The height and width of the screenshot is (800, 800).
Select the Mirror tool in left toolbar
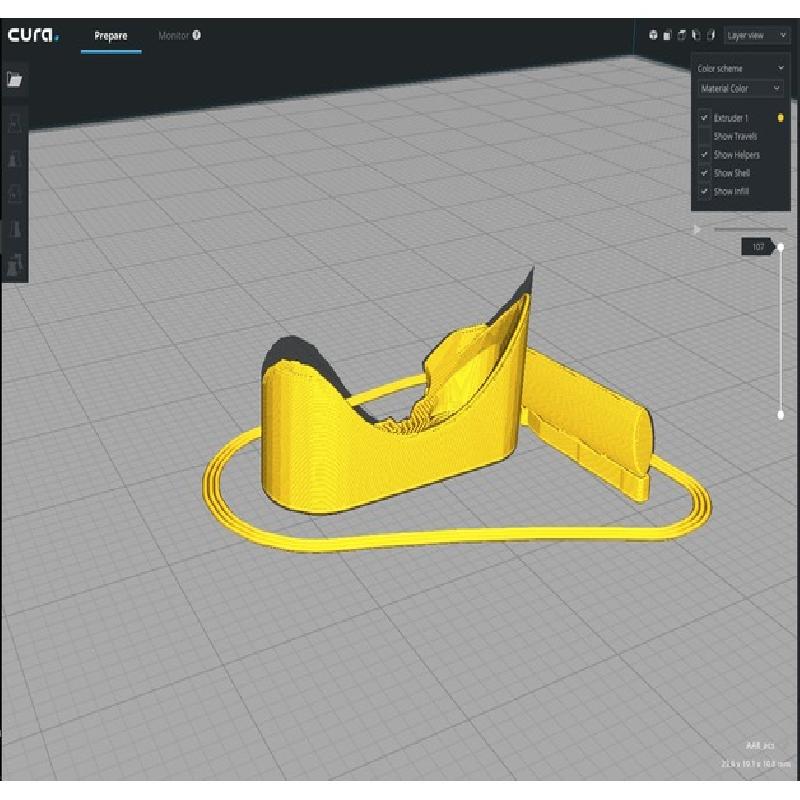(x=14, y=230)
